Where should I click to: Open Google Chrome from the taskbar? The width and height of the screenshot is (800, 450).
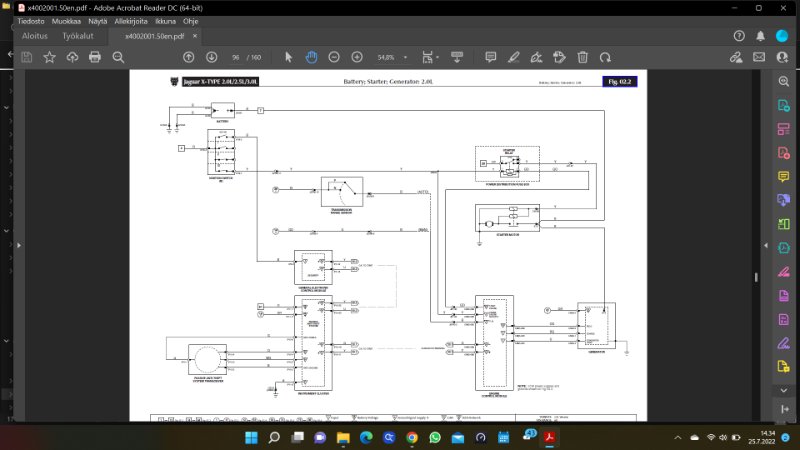412,437
